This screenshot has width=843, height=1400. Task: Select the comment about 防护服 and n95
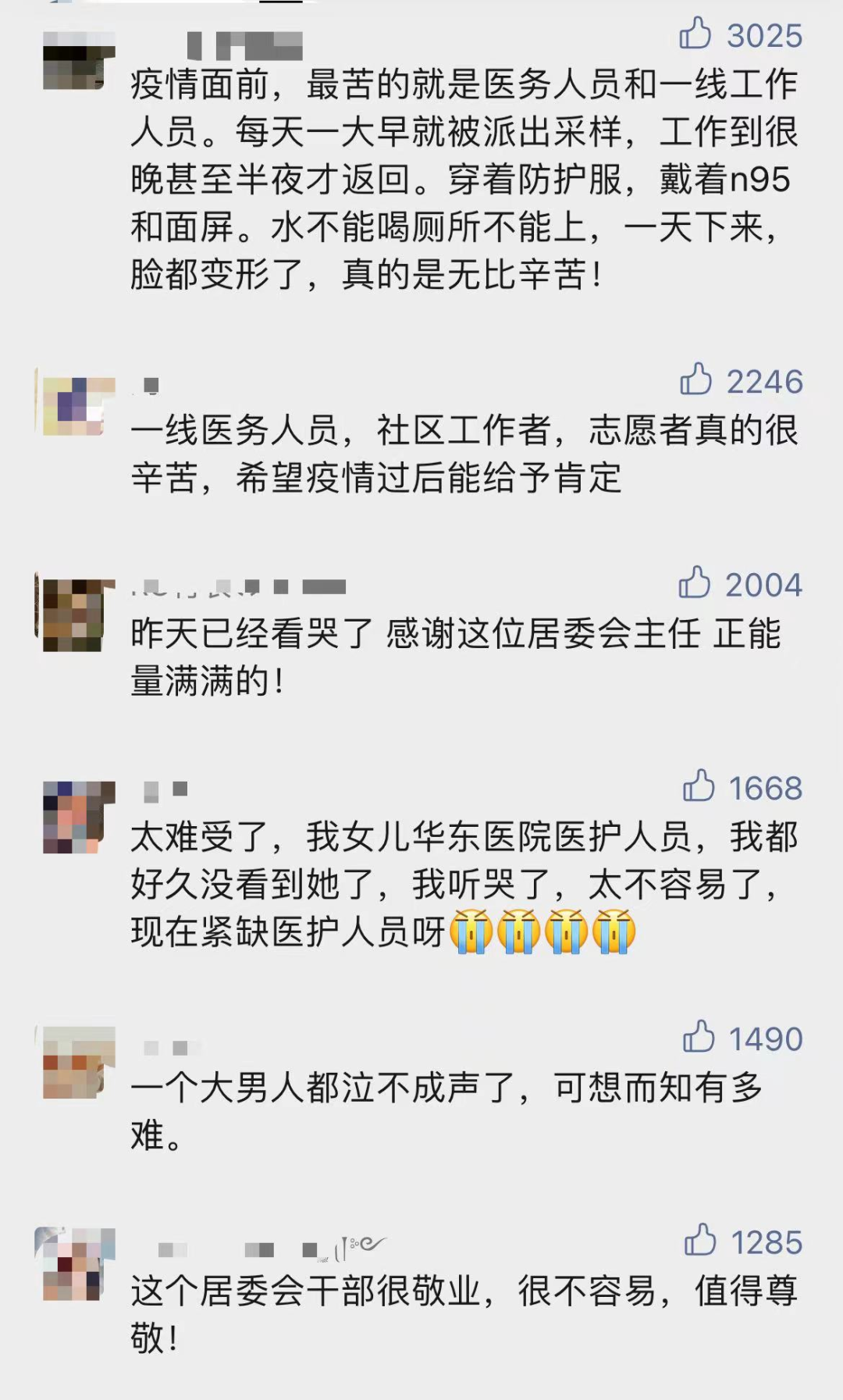coord(465,179)
